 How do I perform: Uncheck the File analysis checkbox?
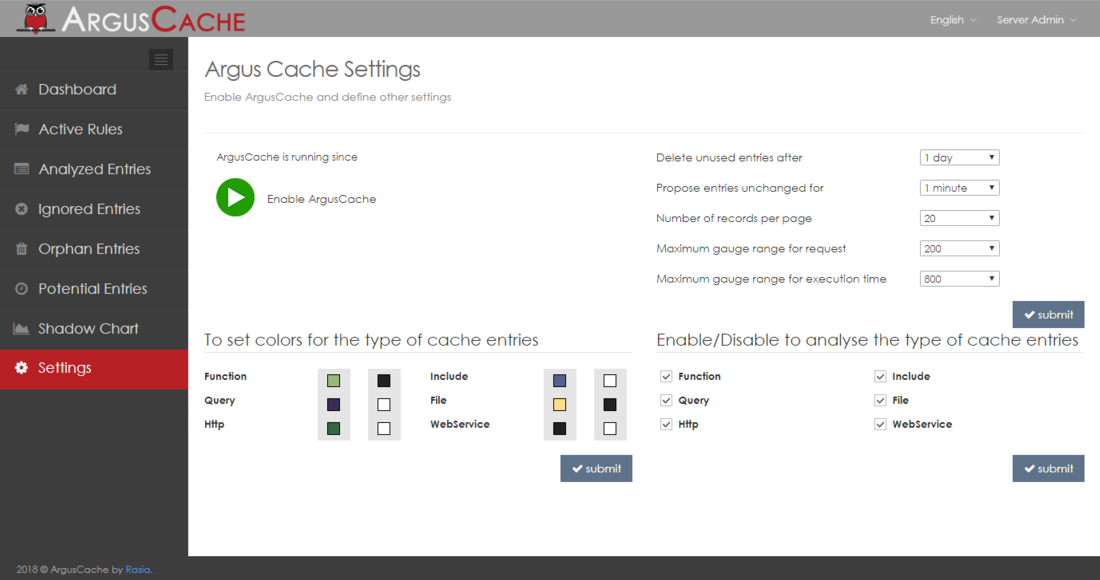880,400
